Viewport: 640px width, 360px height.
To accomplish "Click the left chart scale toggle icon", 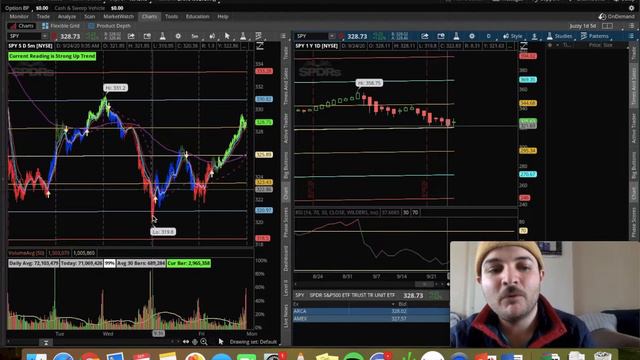I will click(260, 46).
